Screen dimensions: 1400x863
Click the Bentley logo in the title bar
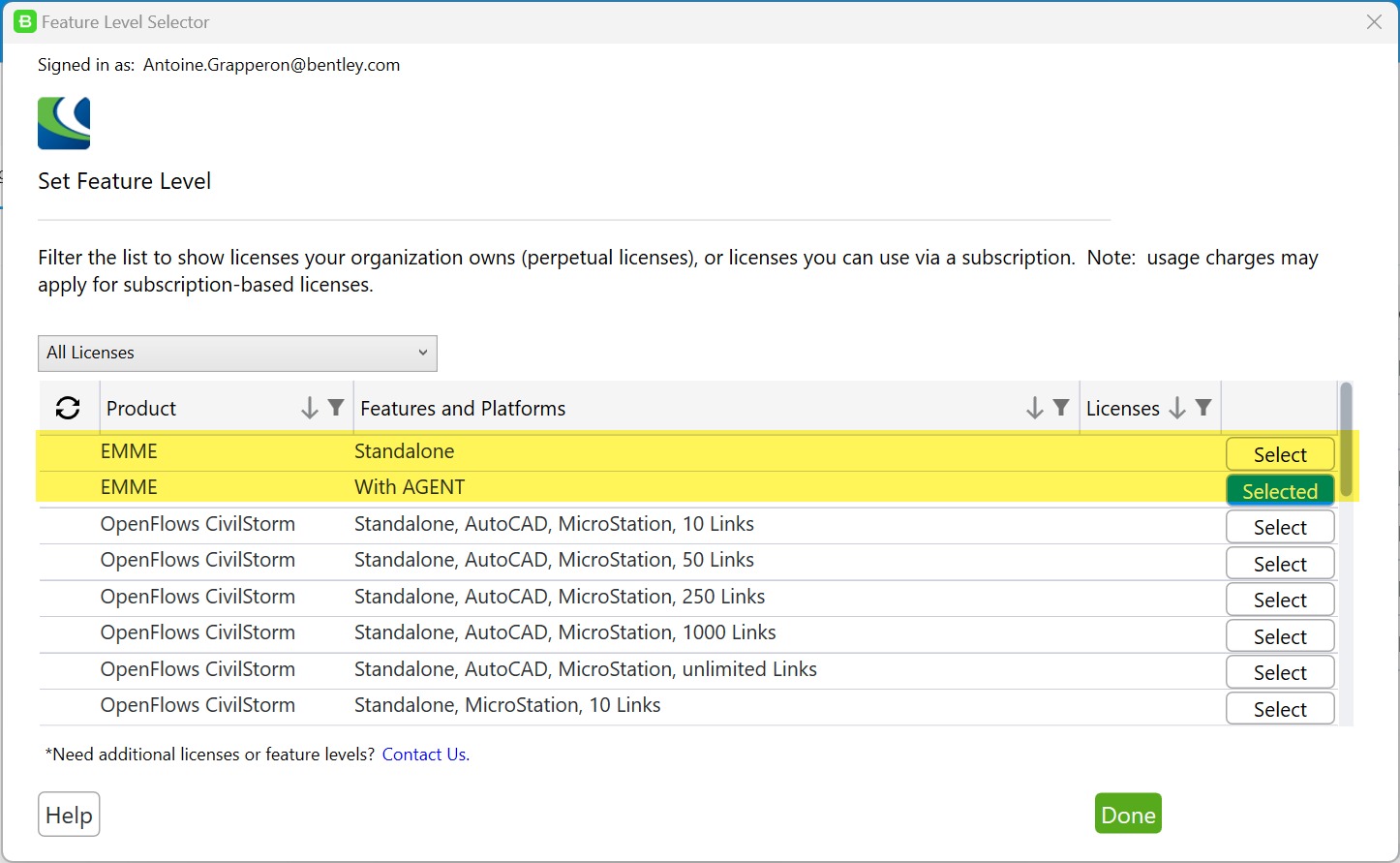[x=24, y=20]
